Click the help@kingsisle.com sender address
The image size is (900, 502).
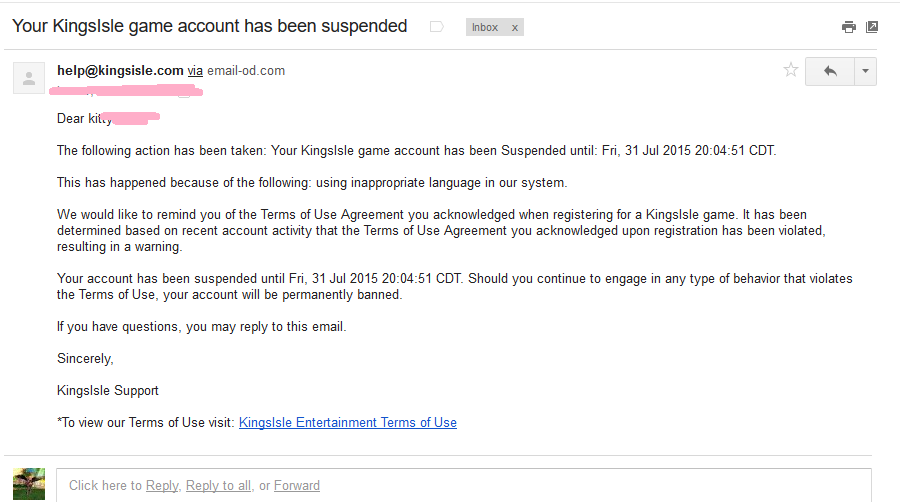click(x=120, y=71)
